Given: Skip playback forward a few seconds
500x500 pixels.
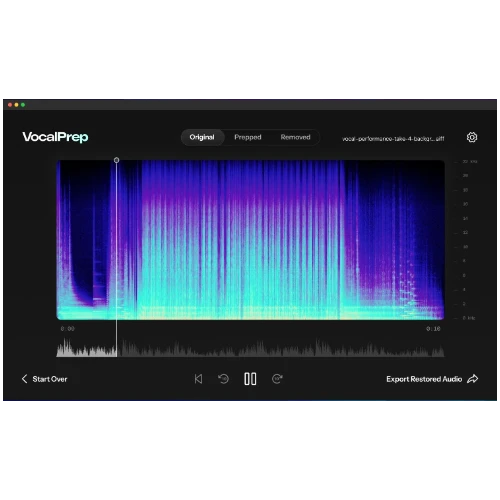Looking at the screenshot, I should 277,379.
